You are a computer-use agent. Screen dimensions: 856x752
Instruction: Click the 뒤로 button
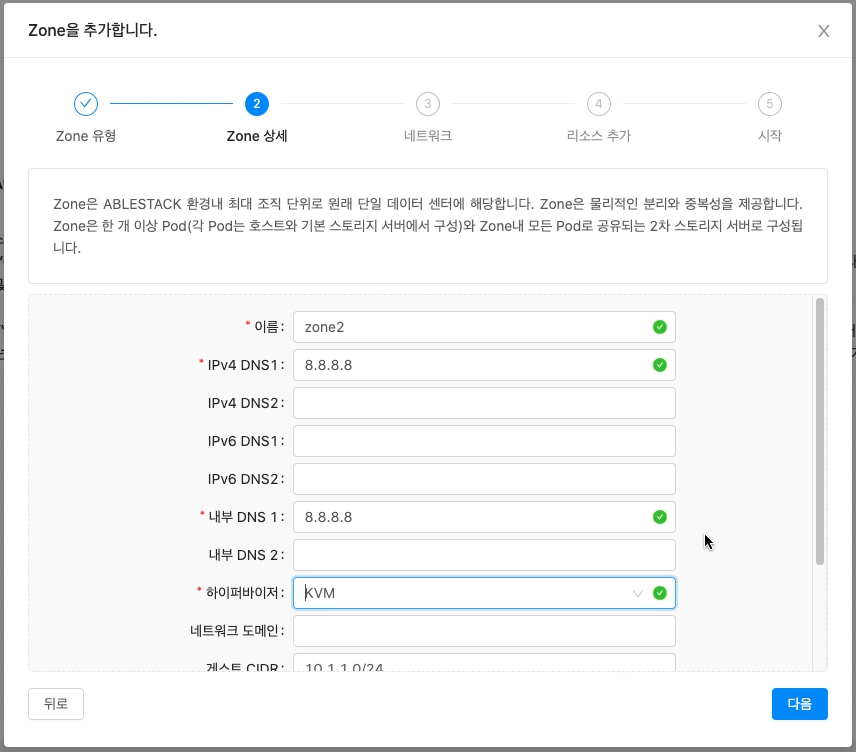click(55, 703)
